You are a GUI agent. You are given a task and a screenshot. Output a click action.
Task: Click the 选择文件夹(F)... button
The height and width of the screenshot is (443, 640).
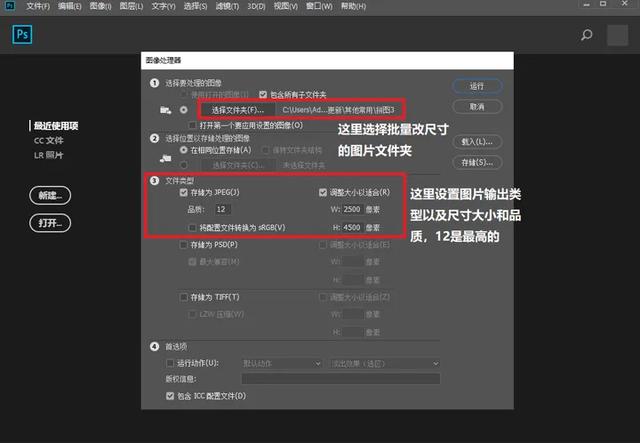238,110
